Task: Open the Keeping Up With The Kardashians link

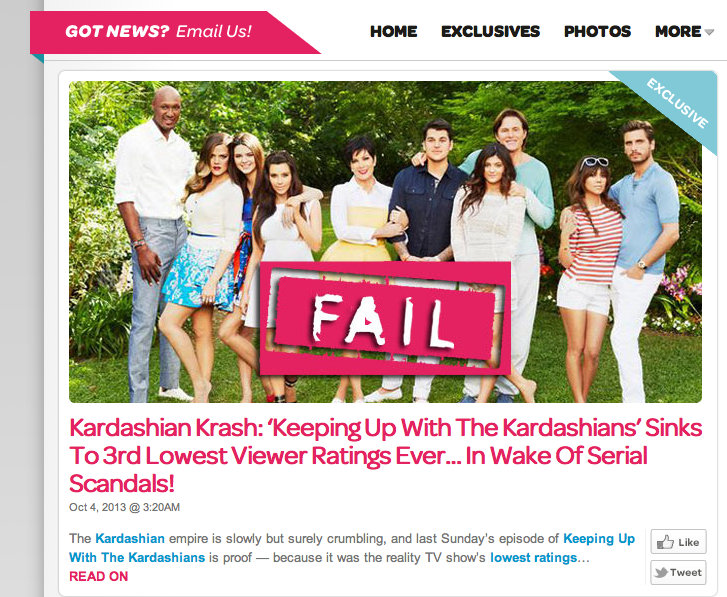Action: coord(352,548)
